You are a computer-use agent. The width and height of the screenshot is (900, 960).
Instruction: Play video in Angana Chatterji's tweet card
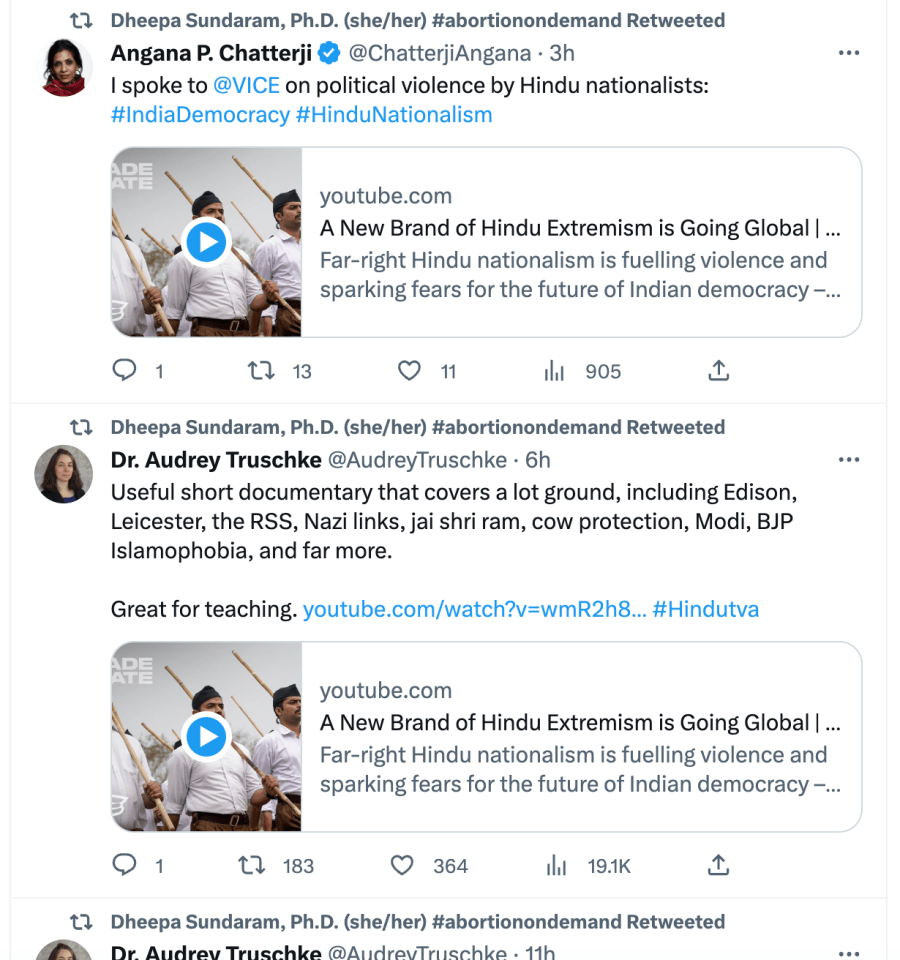pyautogui.click(x=207, y=242)
